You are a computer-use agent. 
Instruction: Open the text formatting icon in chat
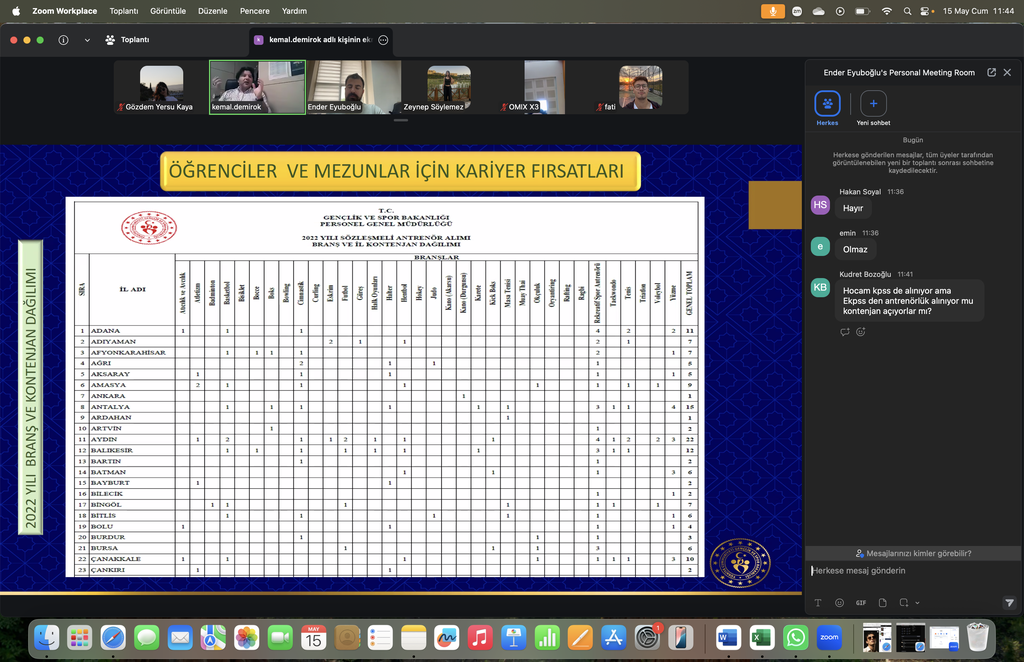pyautogui.click(x=818, y=603)
